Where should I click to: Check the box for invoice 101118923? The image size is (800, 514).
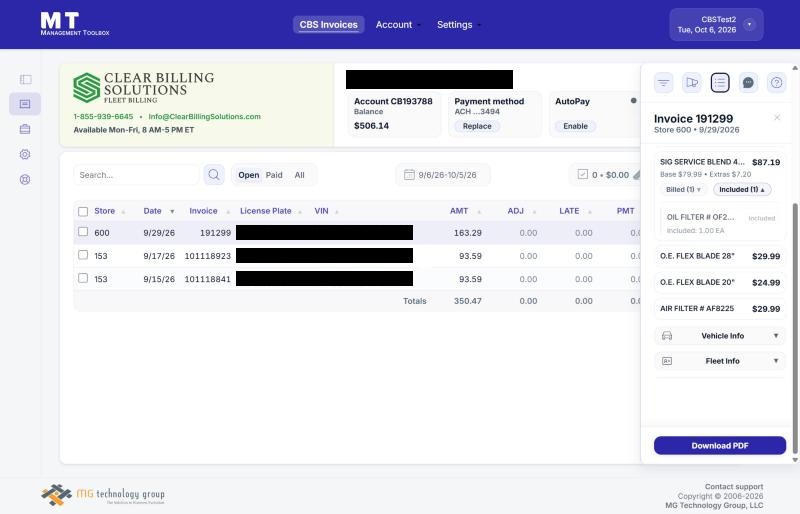(x=83, y=255)
